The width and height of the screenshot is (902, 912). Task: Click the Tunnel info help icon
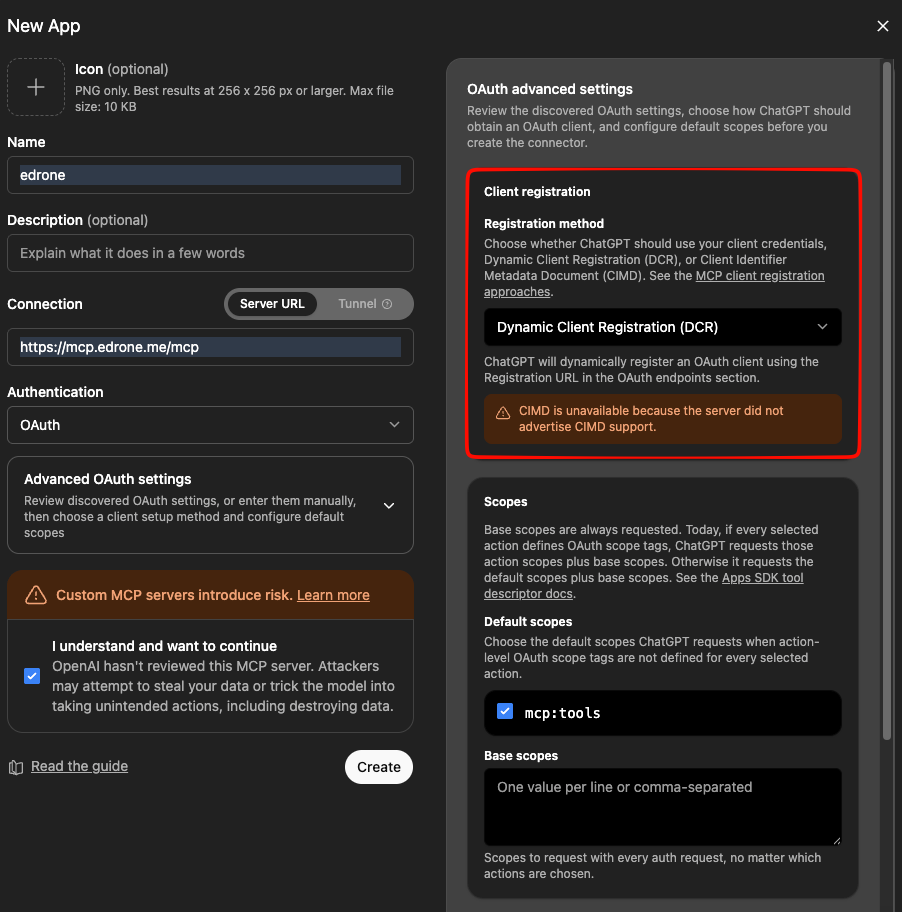[x=387, y=304]
